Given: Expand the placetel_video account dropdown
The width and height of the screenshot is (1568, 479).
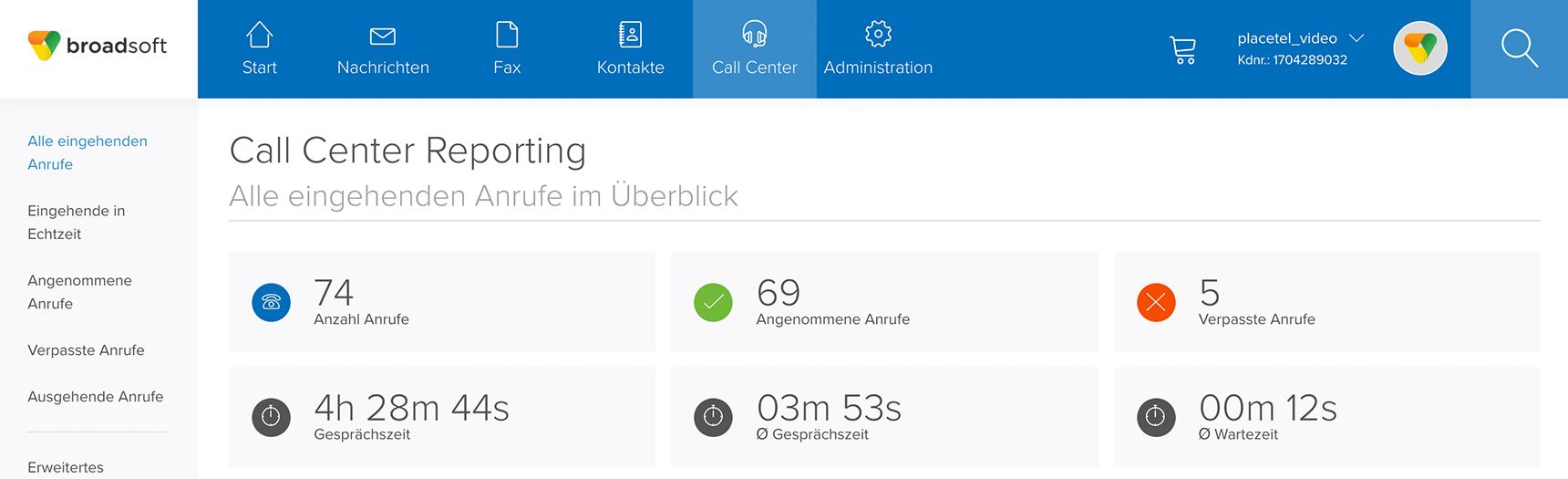Looking at the screenshot, I should click(x=1357, y=38).
